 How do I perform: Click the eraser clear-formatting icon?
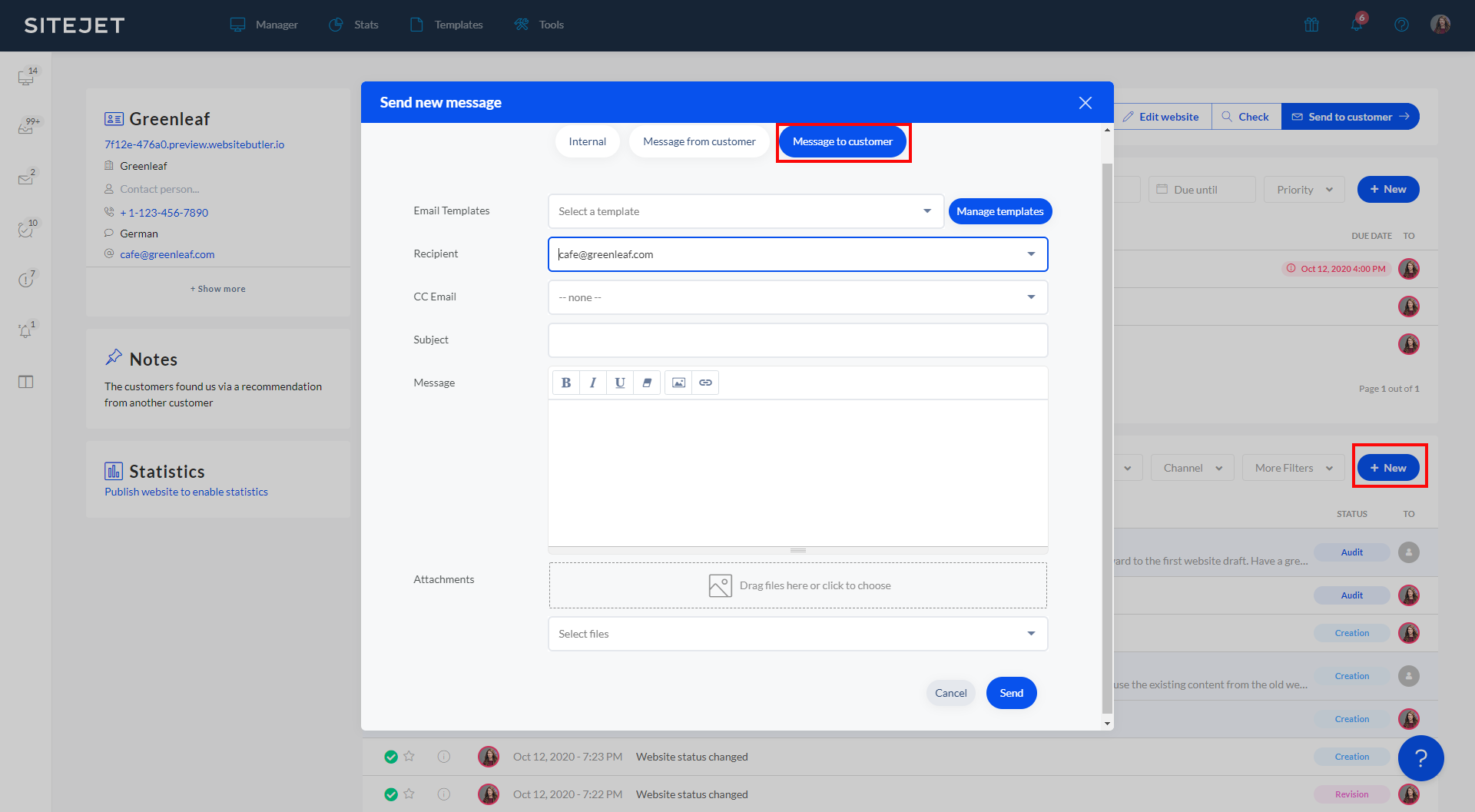pyautogui.click(x=647, y=383)
